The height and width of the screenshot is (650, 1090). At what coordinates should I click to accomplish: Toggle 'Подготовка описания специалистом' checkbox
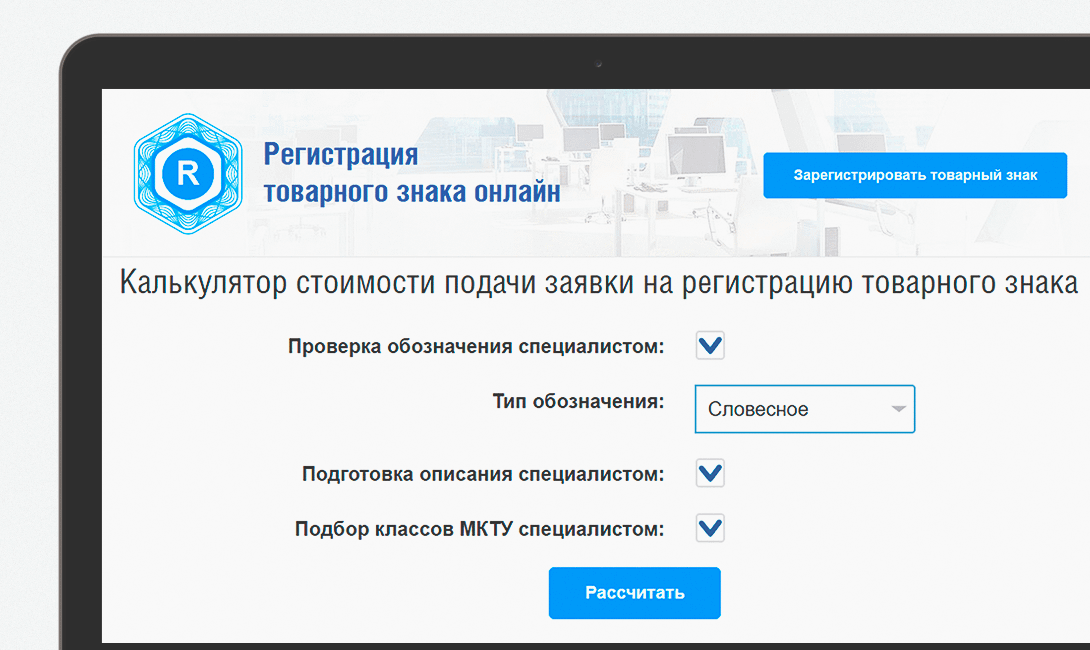pos(710,473)
